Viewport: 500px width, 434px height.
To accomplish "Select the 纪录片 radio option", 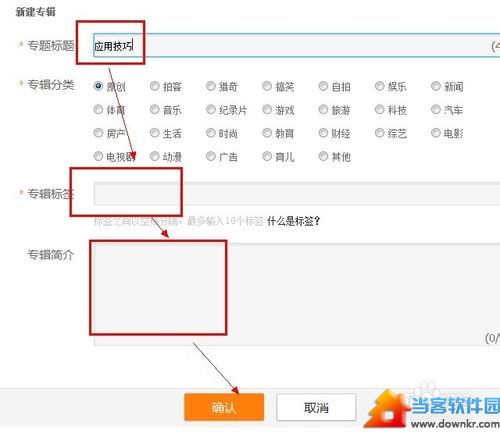I will [x=211, y=109].
